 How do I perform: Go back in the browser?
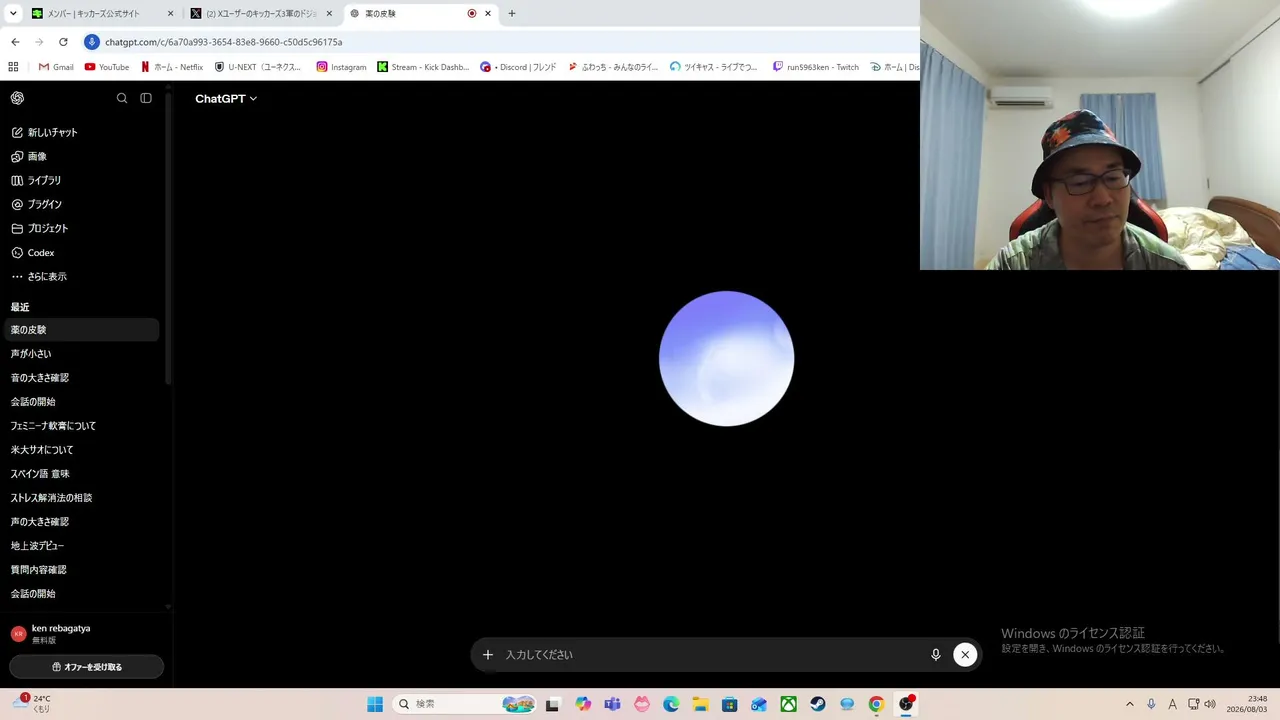(x=15, y=42)
